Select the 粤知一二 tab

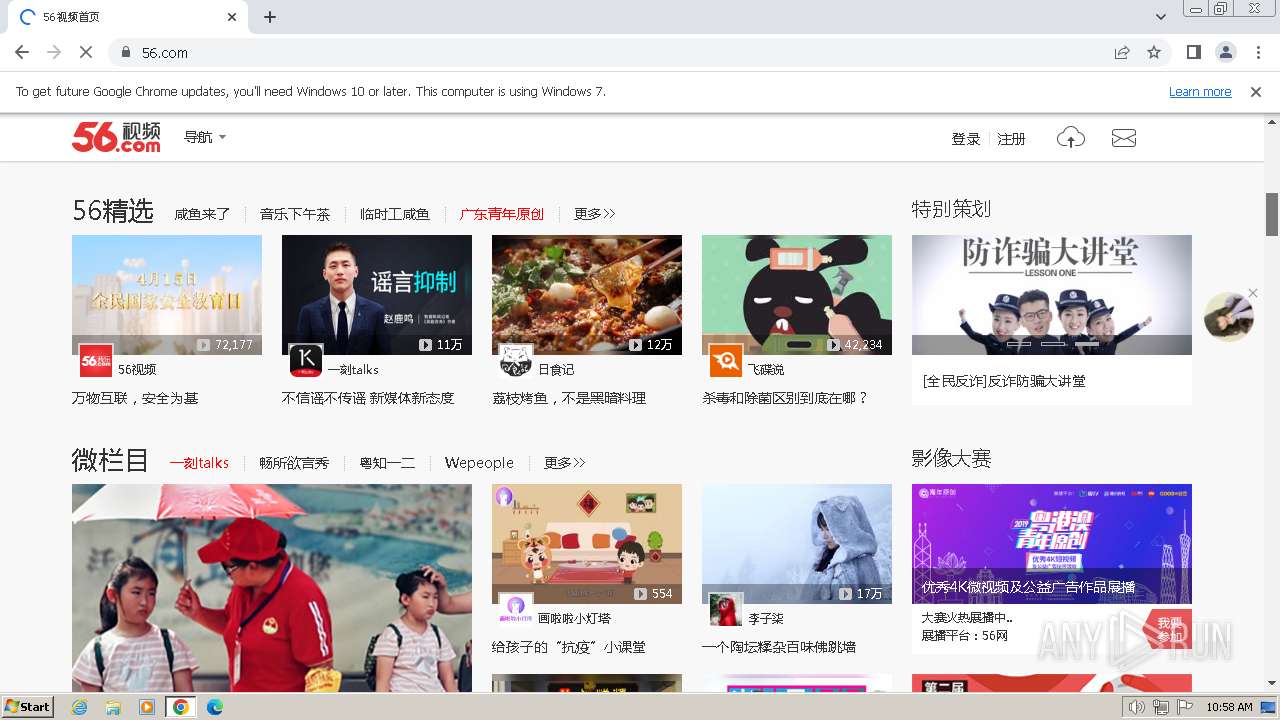[387, 463]
